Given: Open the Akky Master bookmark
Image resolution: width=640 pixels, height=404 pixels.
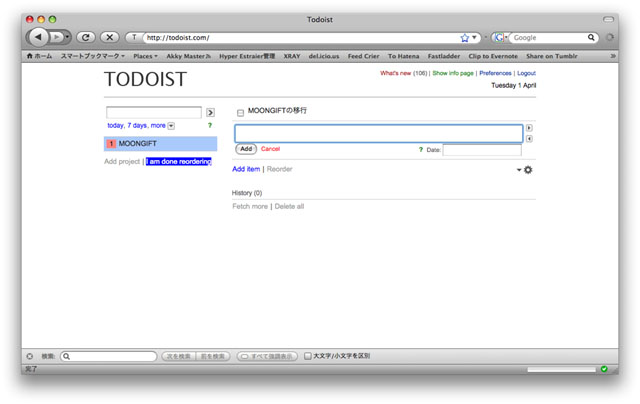Looking at the screenshot, I should coord(188,56).
